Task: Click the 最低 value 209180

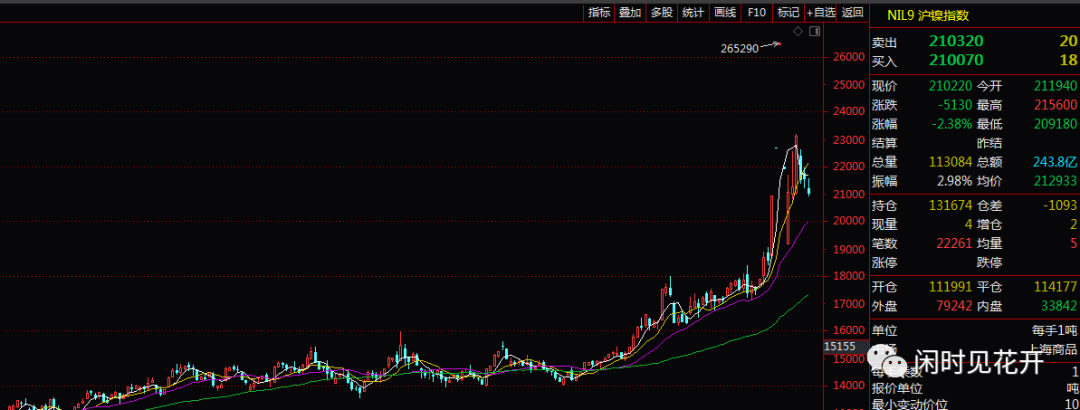Action: (1057, 125)
